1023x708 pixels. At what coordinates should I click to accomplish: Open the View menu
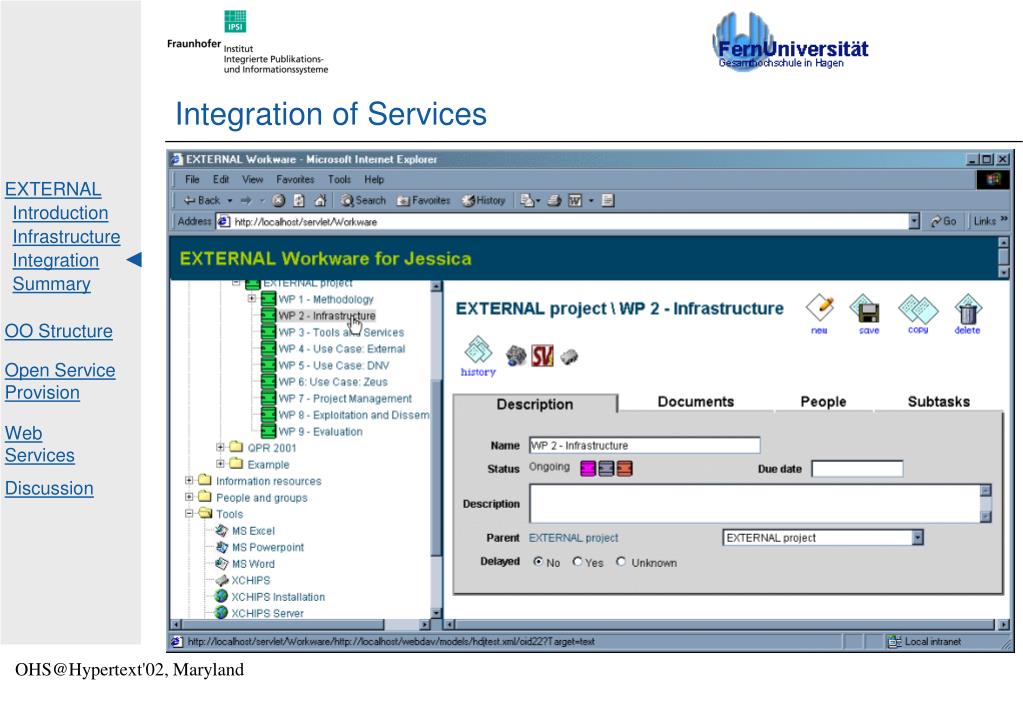coord(252,179)
